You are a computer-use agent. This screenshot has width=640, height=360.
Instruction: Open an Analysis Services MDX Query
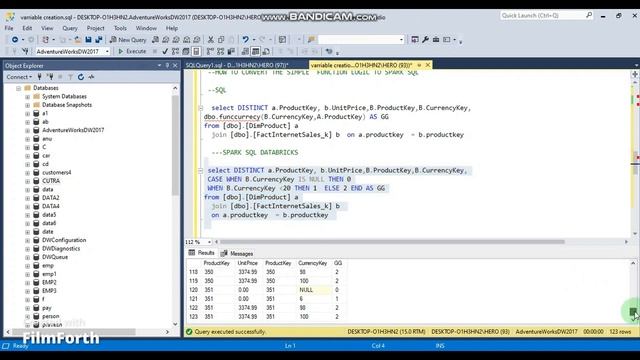click(166, 40)
